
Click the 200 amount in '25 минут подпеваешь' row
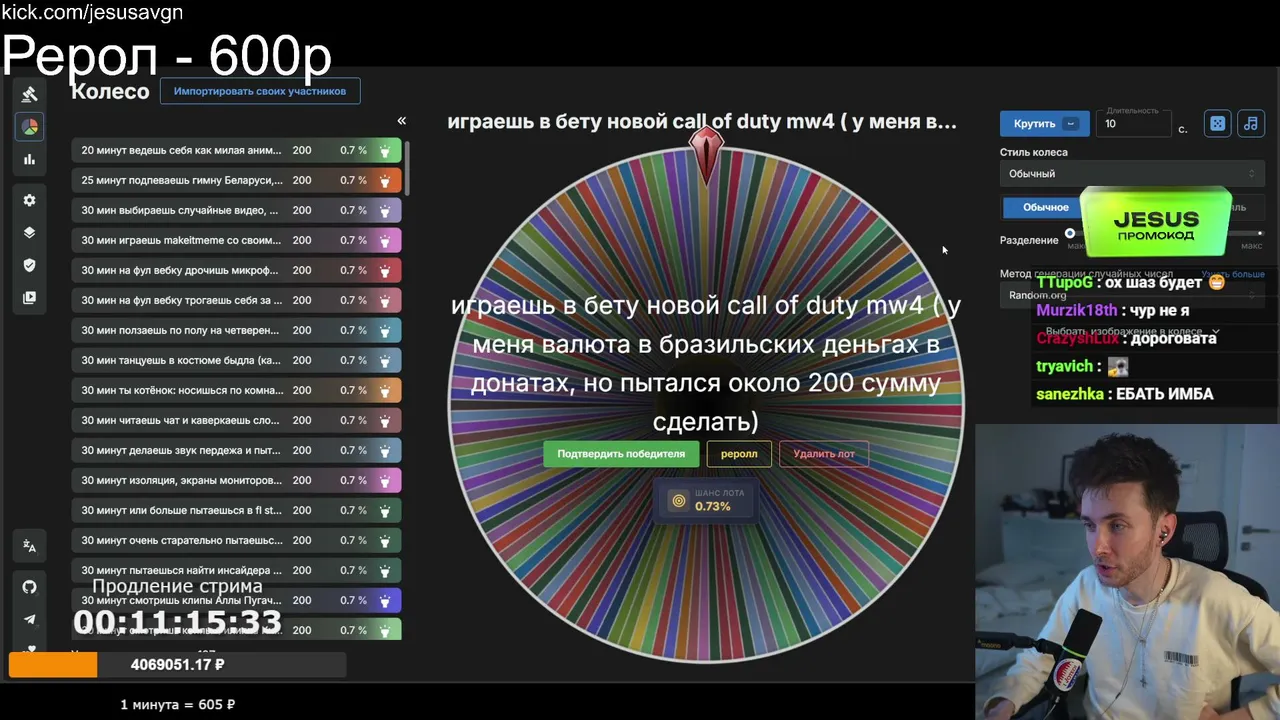[x=302, y=181]
